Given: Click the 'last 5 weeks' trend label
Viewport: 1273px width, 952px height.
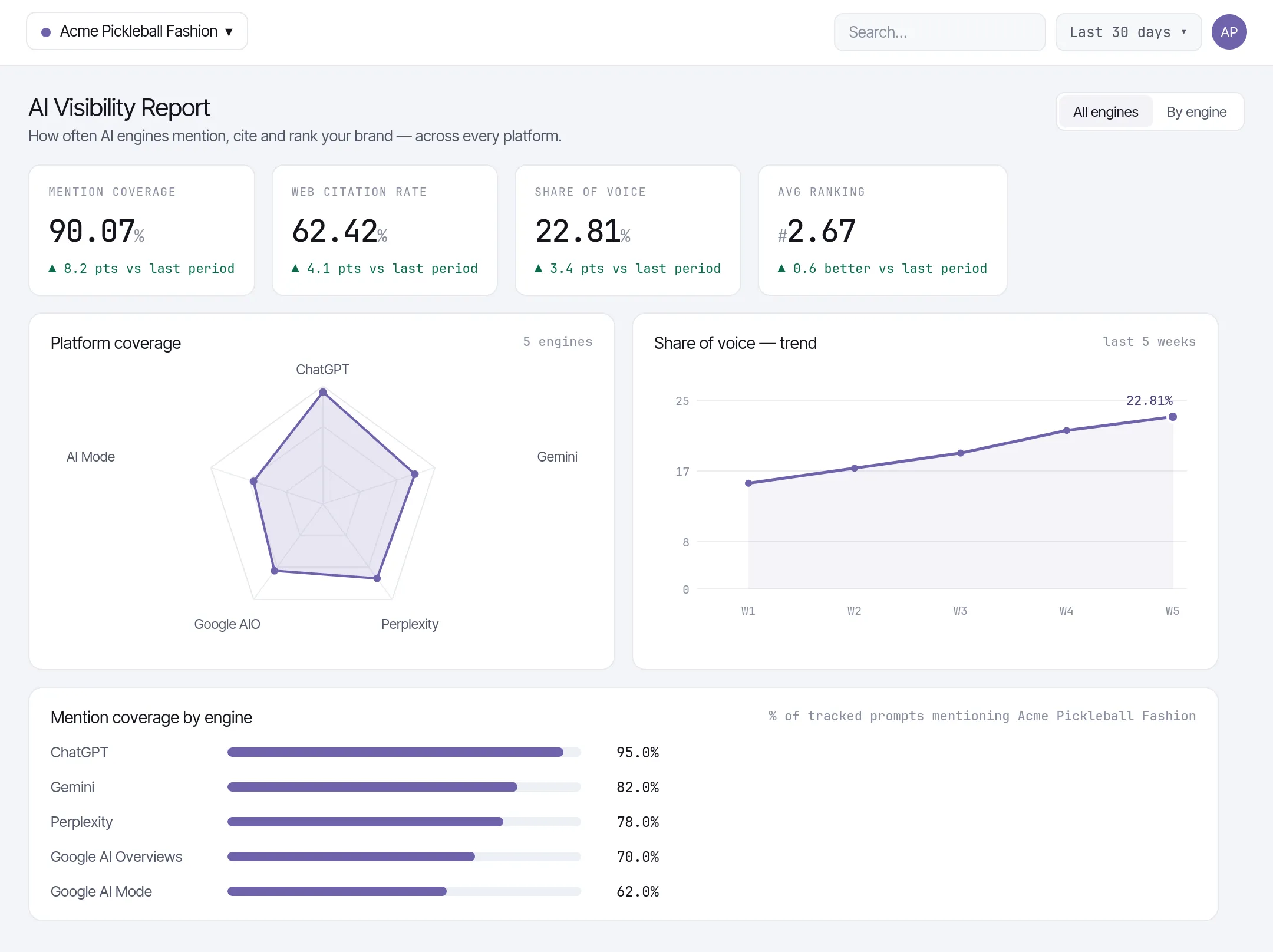Looking at the screenshot, I should [x=1149, y=342].
